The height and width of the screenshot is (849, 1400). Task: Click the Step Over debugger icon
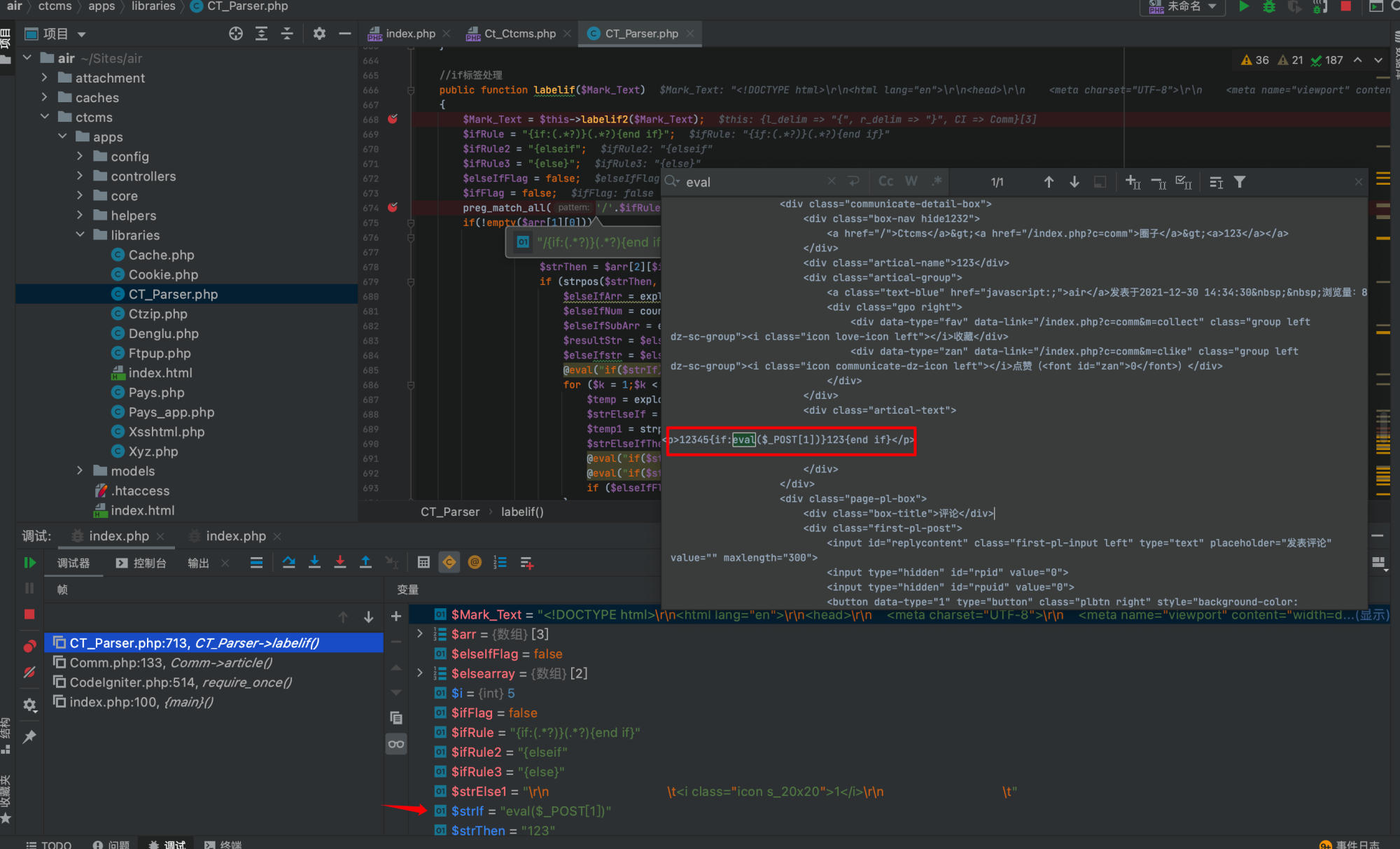tap(288, 563)
